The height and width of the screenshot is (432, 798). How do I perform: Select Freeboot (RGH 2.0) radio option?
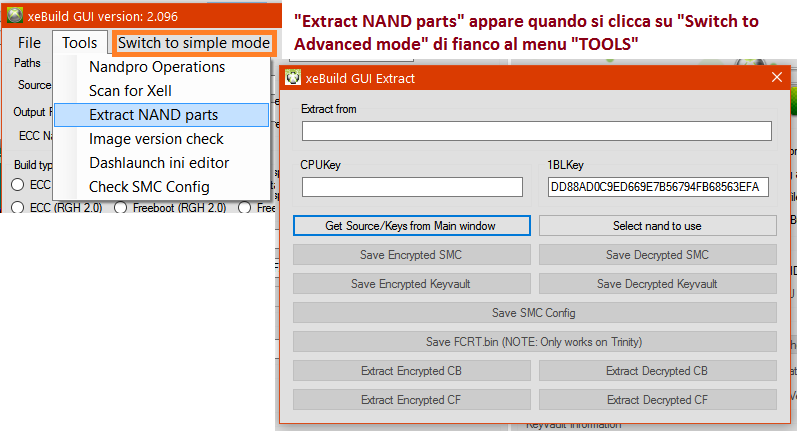coord(120,208)
